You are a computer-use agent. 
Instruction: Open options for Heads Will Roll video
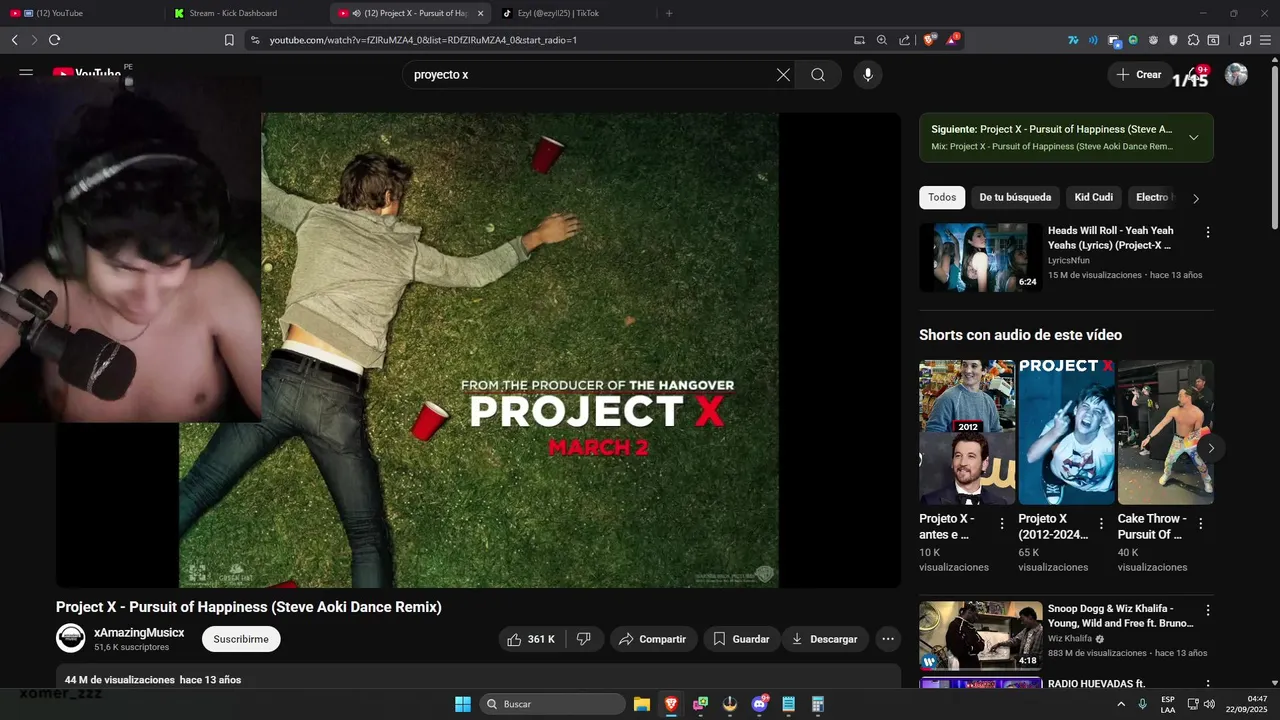pyautogui.click(x=1207, y=232)
